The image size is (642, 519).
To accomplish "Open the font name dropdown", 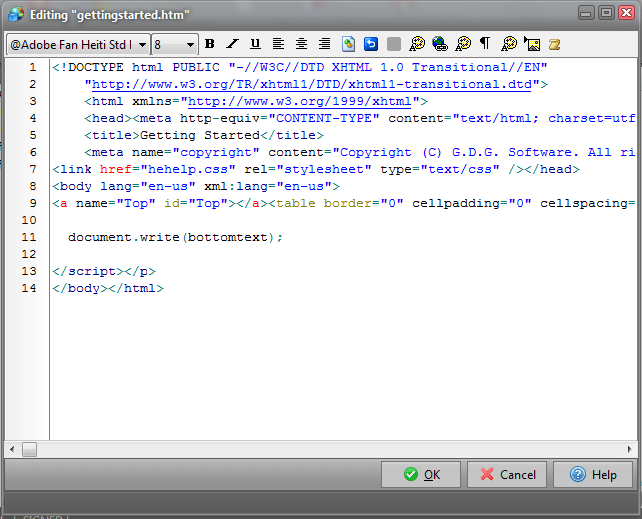I will [x=142, y=45].
